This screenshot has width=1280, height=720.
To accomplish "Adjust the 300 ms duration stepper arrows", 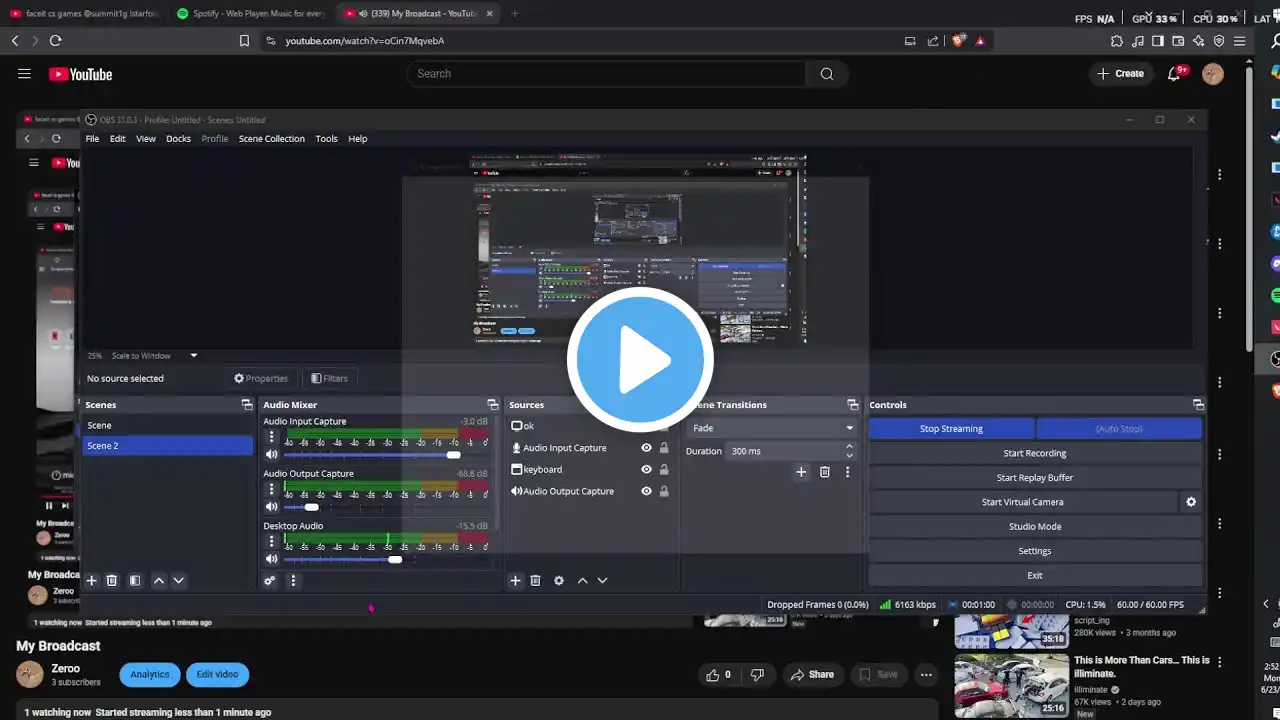I will click(x=850, y=451).
